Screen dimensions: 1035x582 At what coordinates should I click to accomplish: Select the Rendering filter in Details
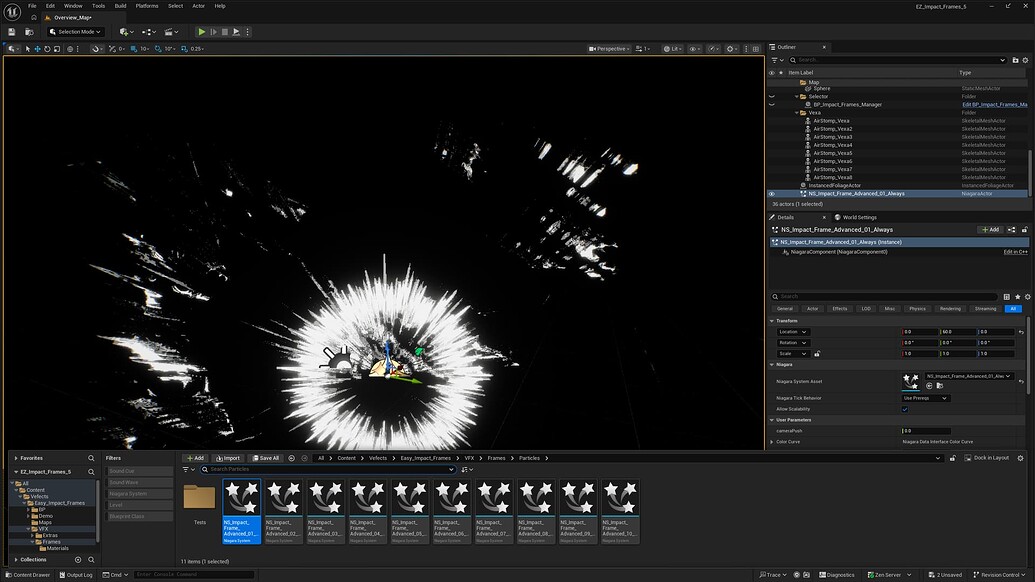click(950, 309)
